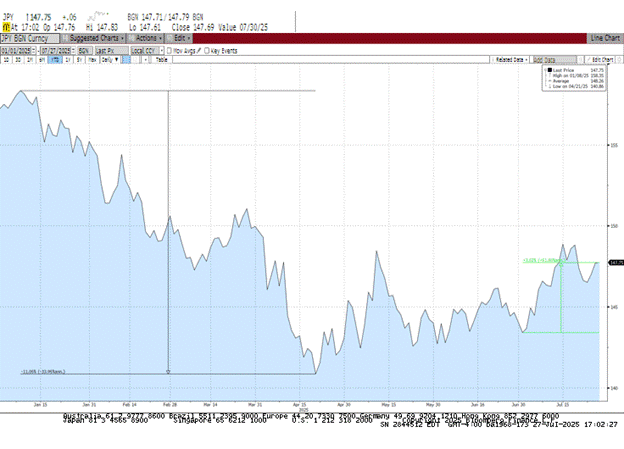Click the Jul 15 x-axis label
Screen dimensions: 624x449
[563, 405]
